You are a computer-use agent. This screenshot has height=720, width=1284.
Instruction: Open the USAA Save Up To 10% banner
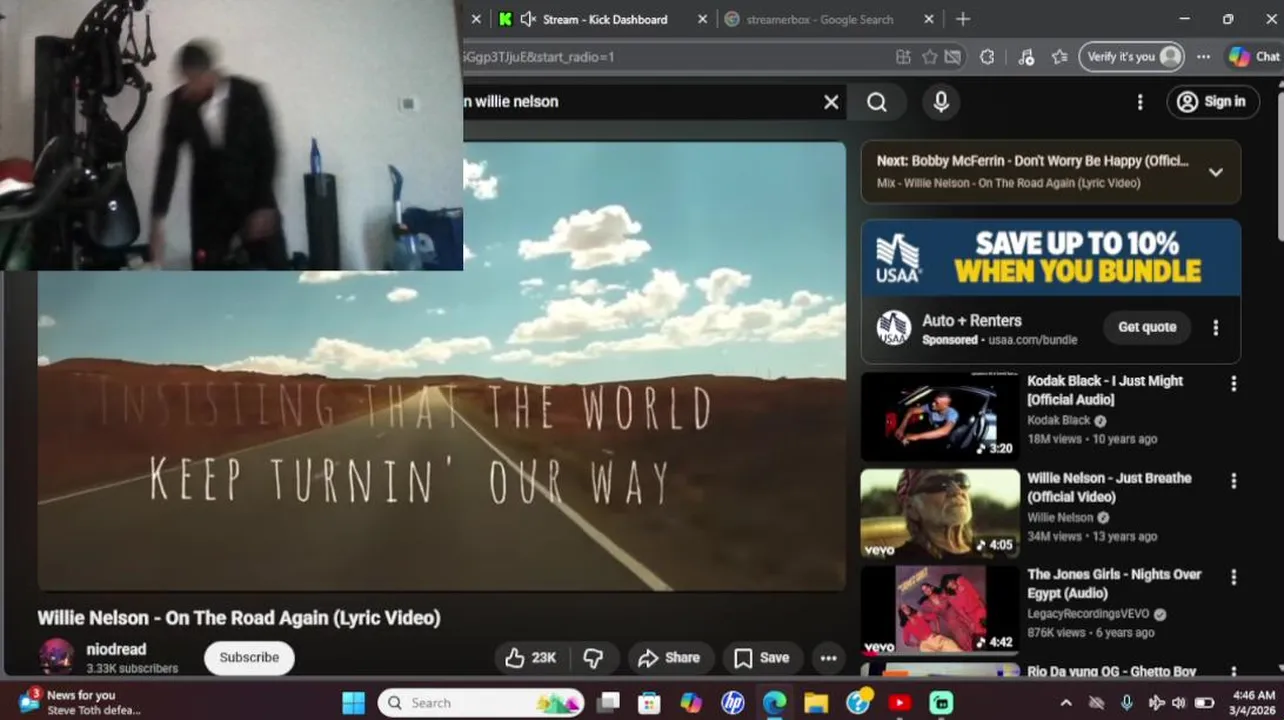(x=1051, y=258)
